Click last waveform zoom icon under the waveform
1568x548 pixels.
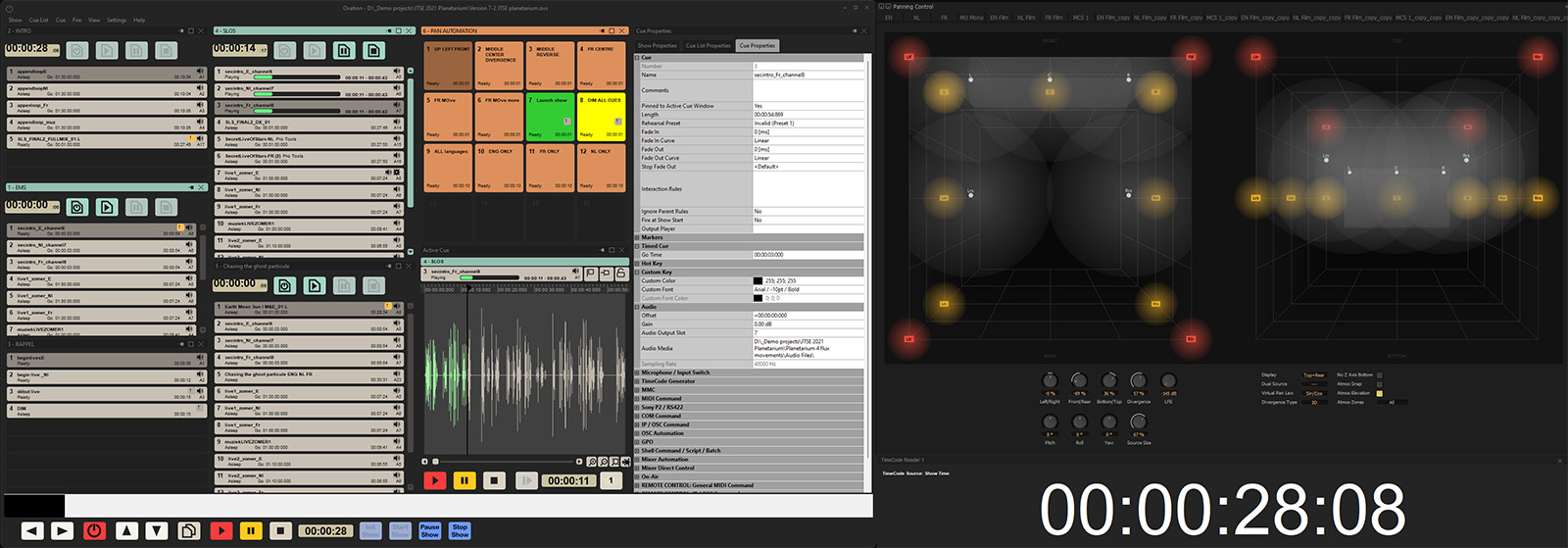pos(625,461)
